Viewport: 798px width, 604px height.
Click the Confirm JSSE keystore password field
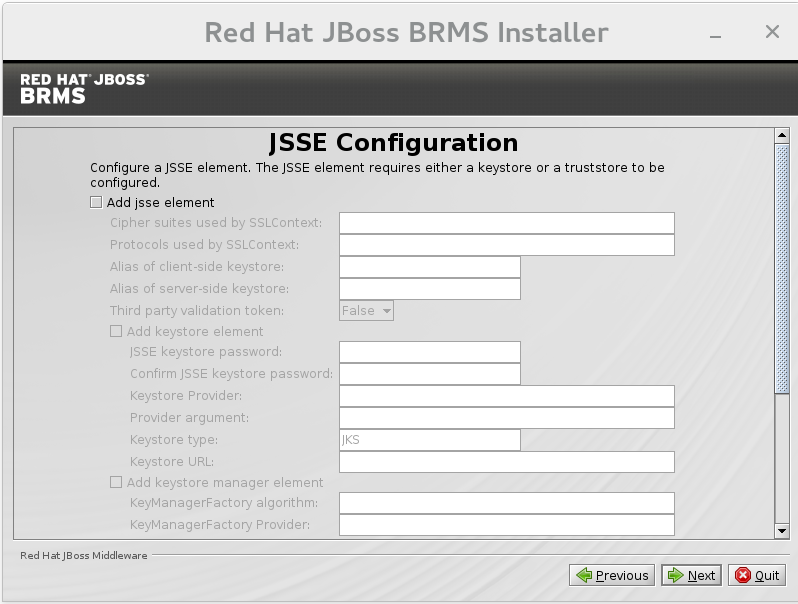(430, 374)
